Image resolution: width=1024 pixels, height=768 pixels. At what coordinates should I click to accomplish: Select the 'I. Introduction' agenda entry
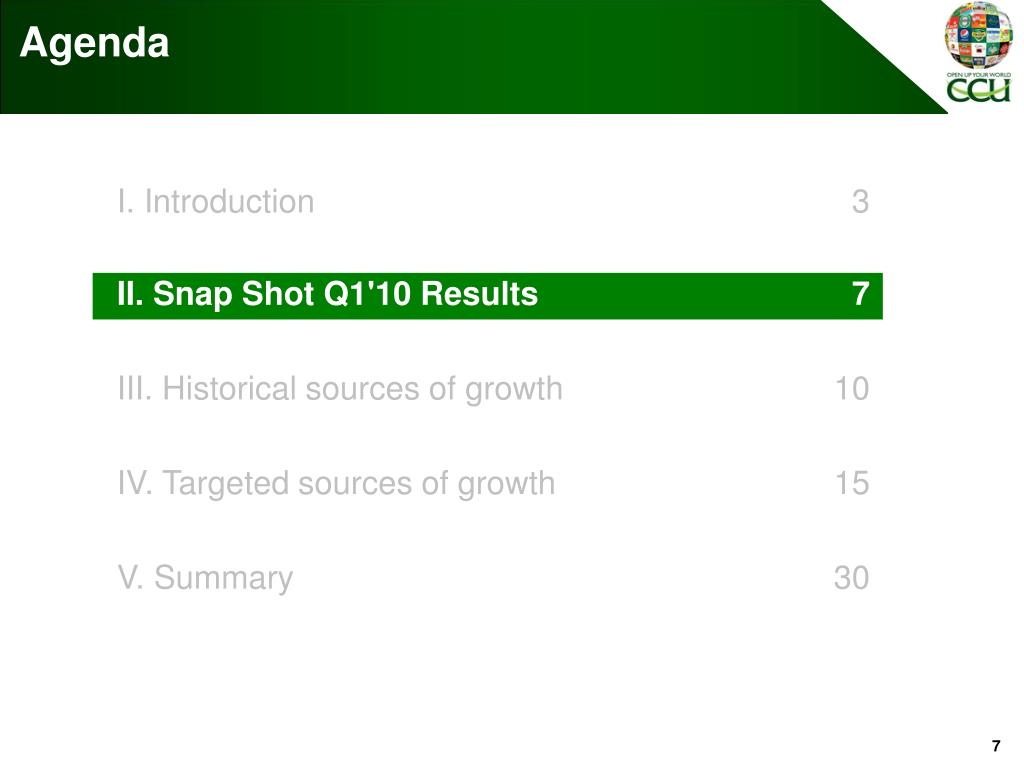click(216, 201)
